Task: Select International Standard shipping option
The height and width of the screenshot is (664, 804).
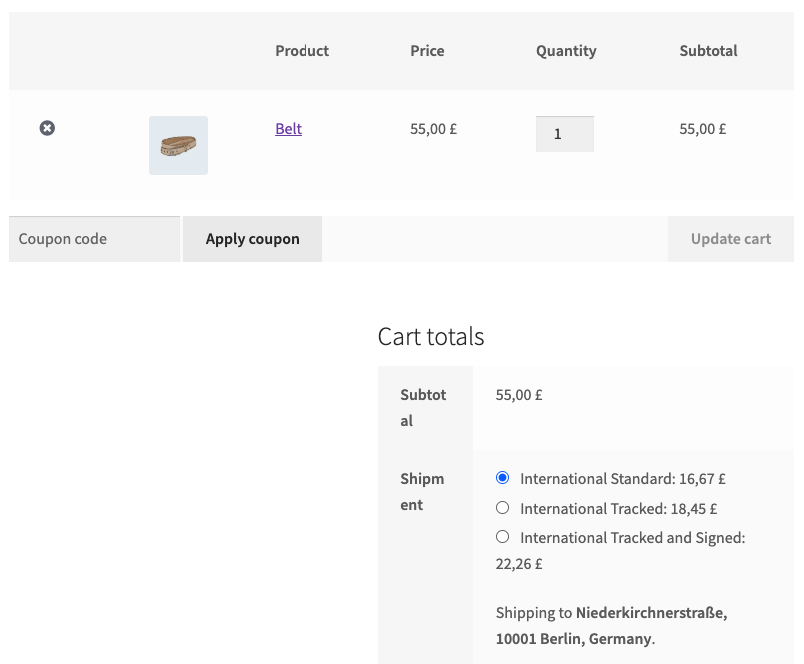Action: coord(502,478)
